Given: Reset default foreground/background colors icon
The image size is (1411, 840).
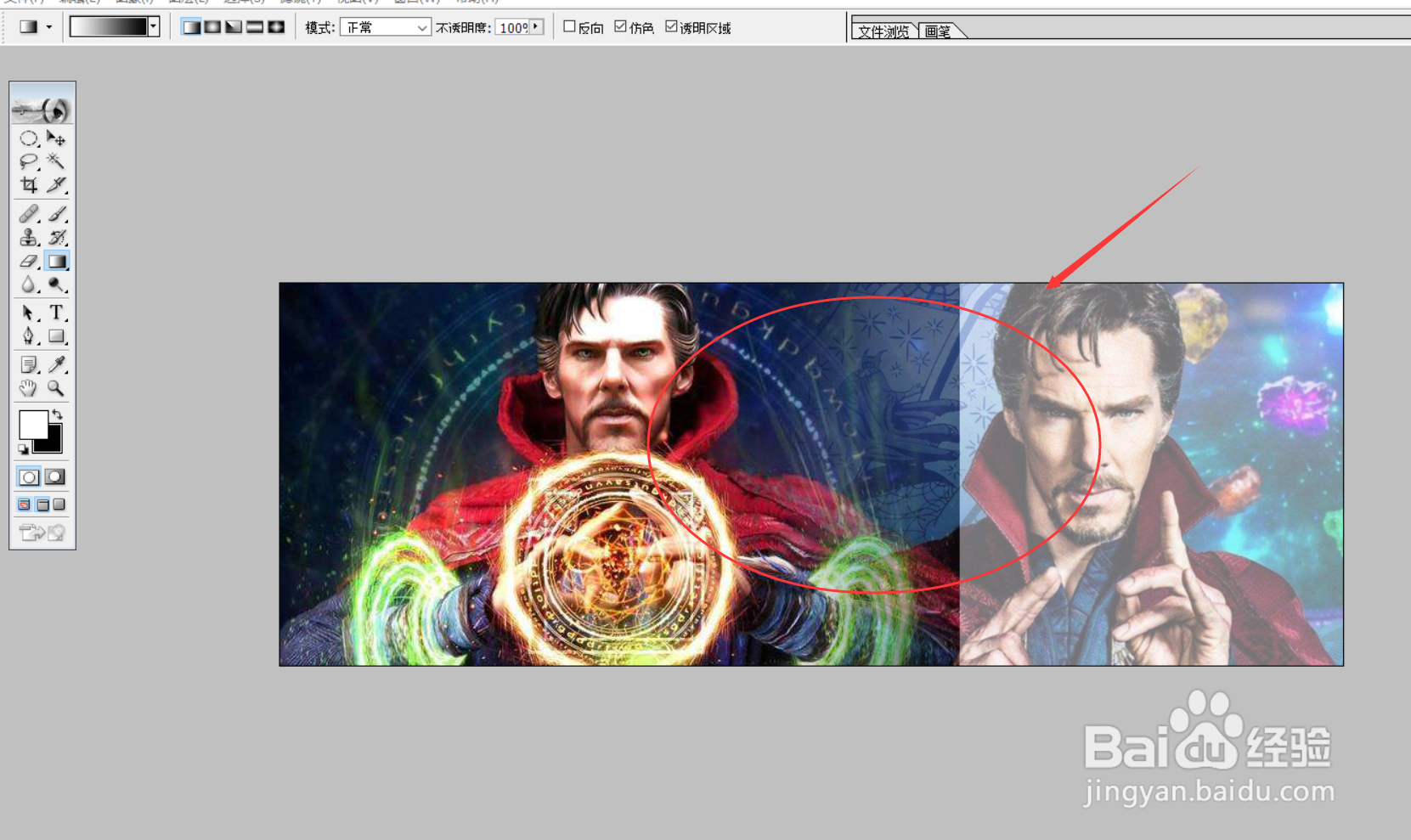Looking at the screenshot, I should click(24, 448).
